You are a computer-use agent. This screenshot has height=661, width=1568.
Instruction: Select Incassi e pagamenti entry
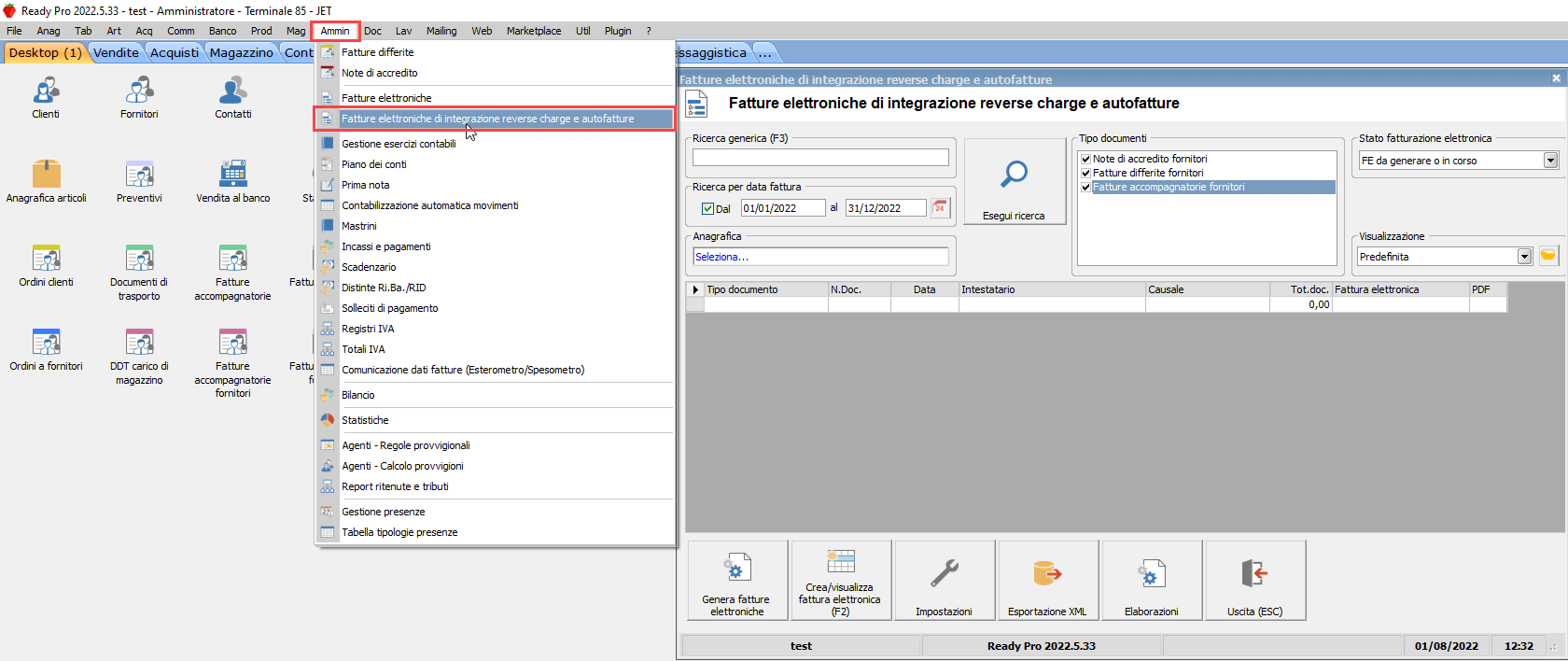(495, 246)
